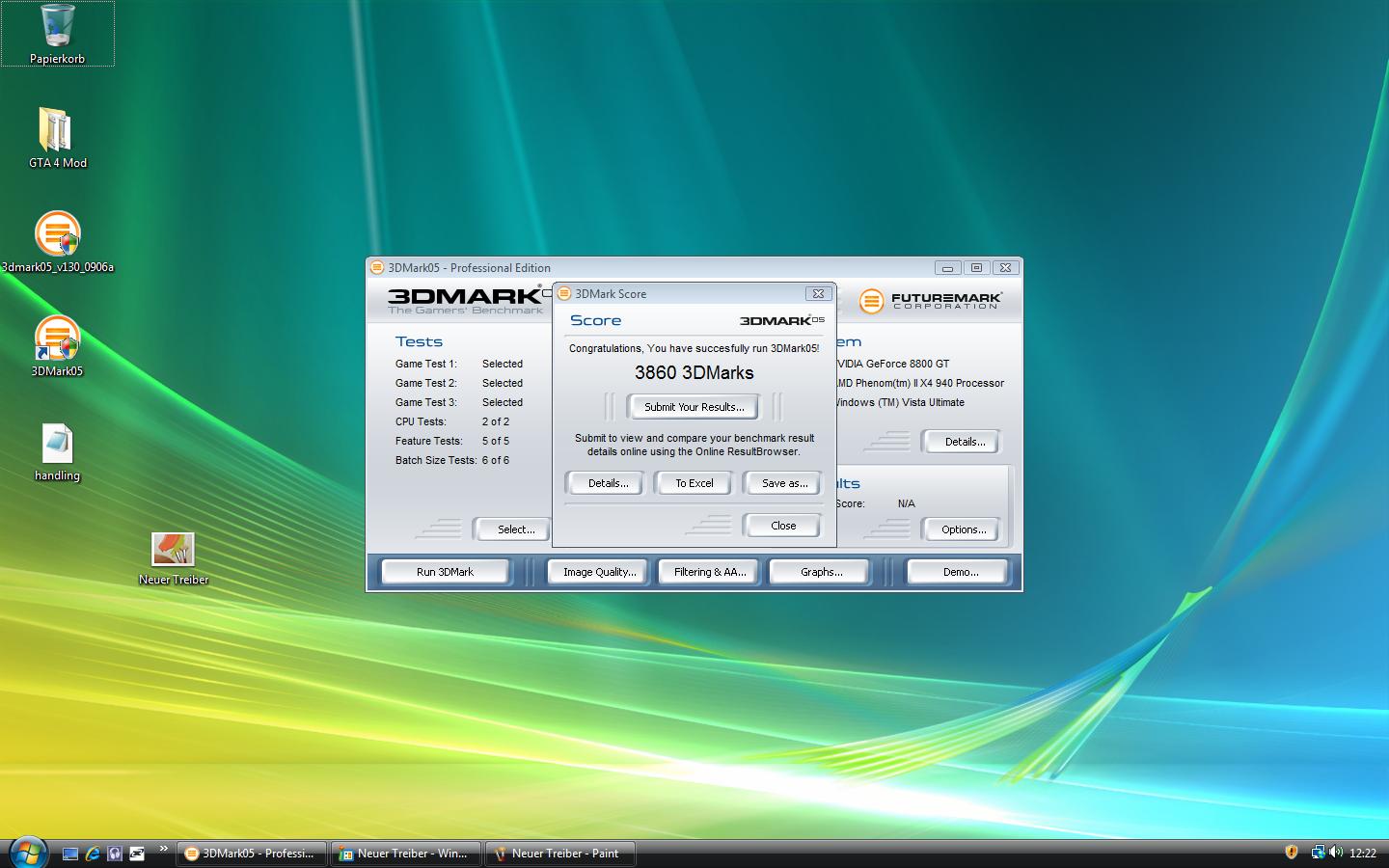This screenshot has width=1389, height=868.
Task: Click the 3860 3DMarks score text
Action: 694,372
